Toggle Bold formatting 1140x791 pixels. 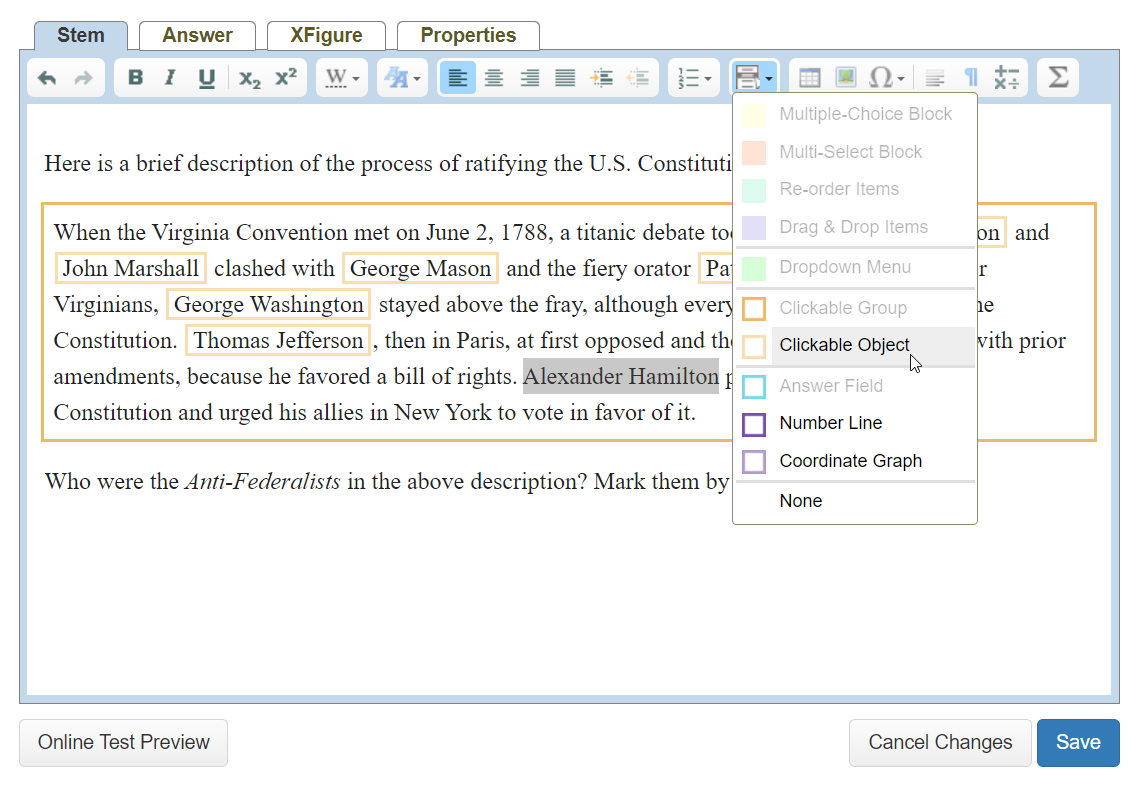(135, 78)
